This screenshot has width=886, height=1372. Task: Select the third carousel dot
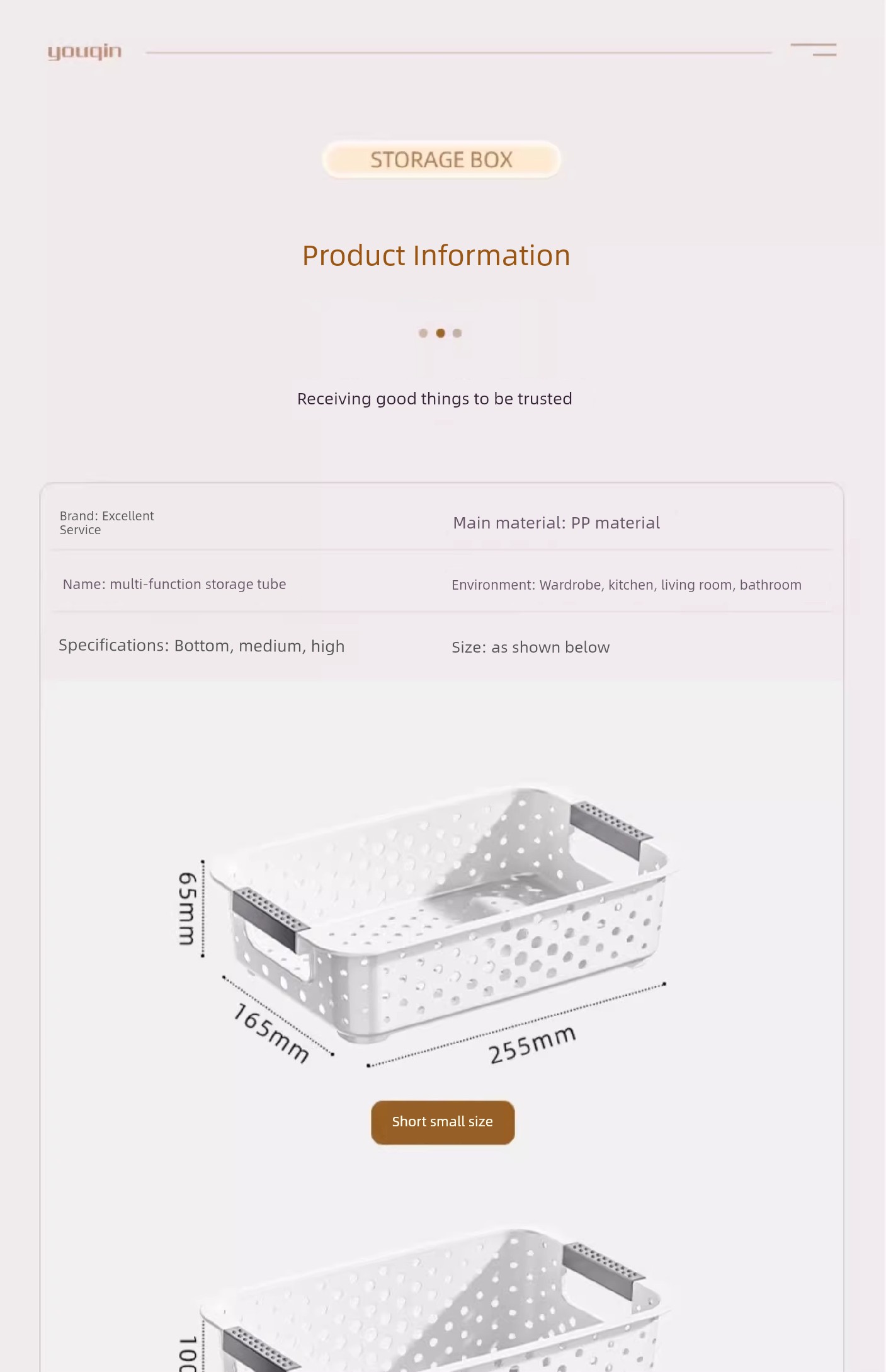[x=457, y=333]
